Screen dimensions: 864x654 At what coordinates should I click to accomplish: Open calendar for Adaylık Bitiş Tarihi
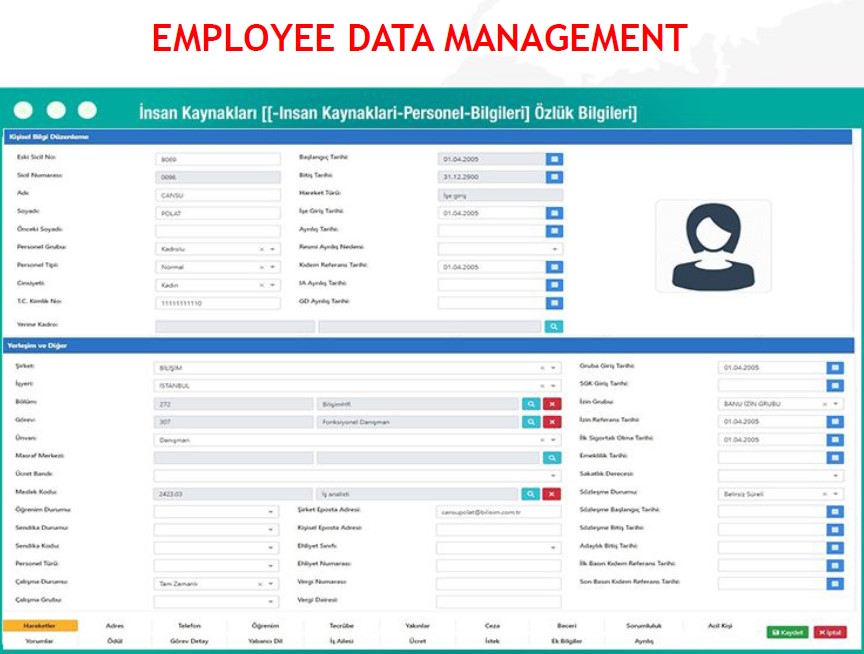(835, 548)
